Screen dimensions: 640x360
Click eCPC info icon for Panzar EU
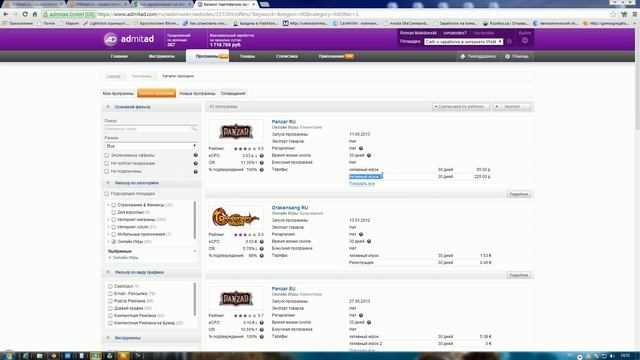(262, 322)
